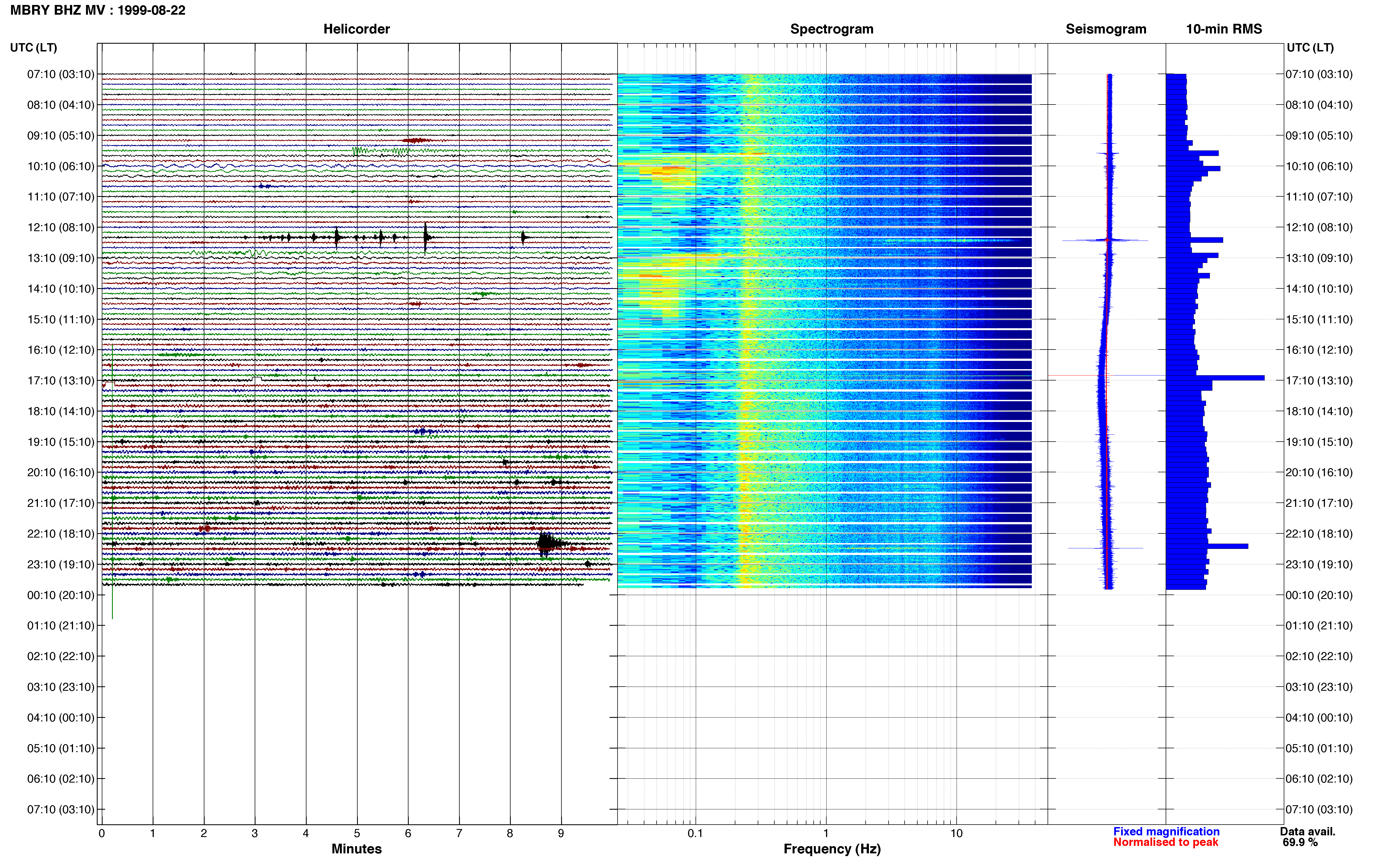Image resolution: width=1388 pixels, height=868 pixels.
Task: Click left time label 09:10 (05:10)
Action: [x=61, y=135]
